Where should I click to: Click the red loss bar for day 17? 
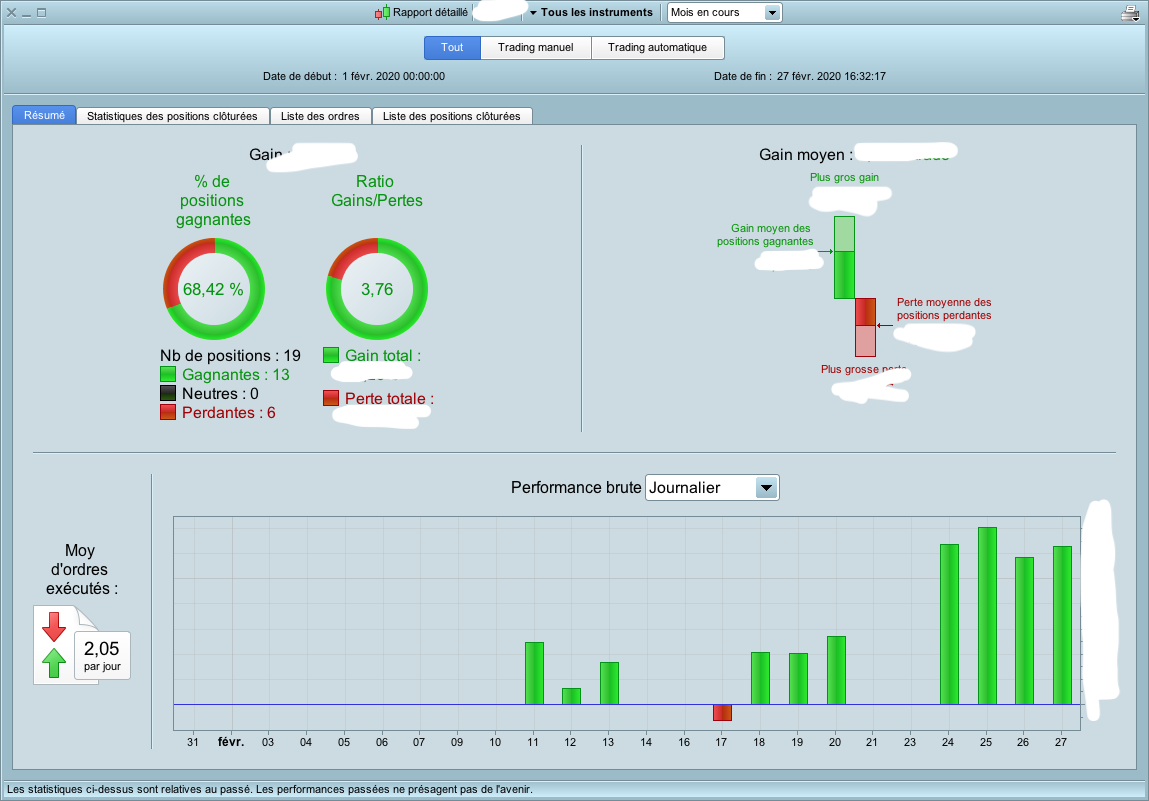(x=723, y=712)
